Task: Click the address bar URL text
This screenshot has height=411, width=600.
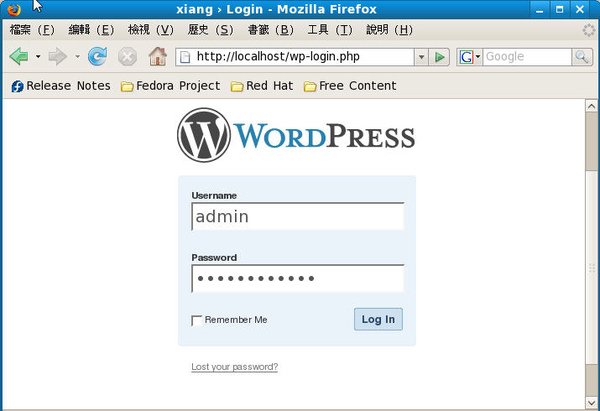Action: 278,57
